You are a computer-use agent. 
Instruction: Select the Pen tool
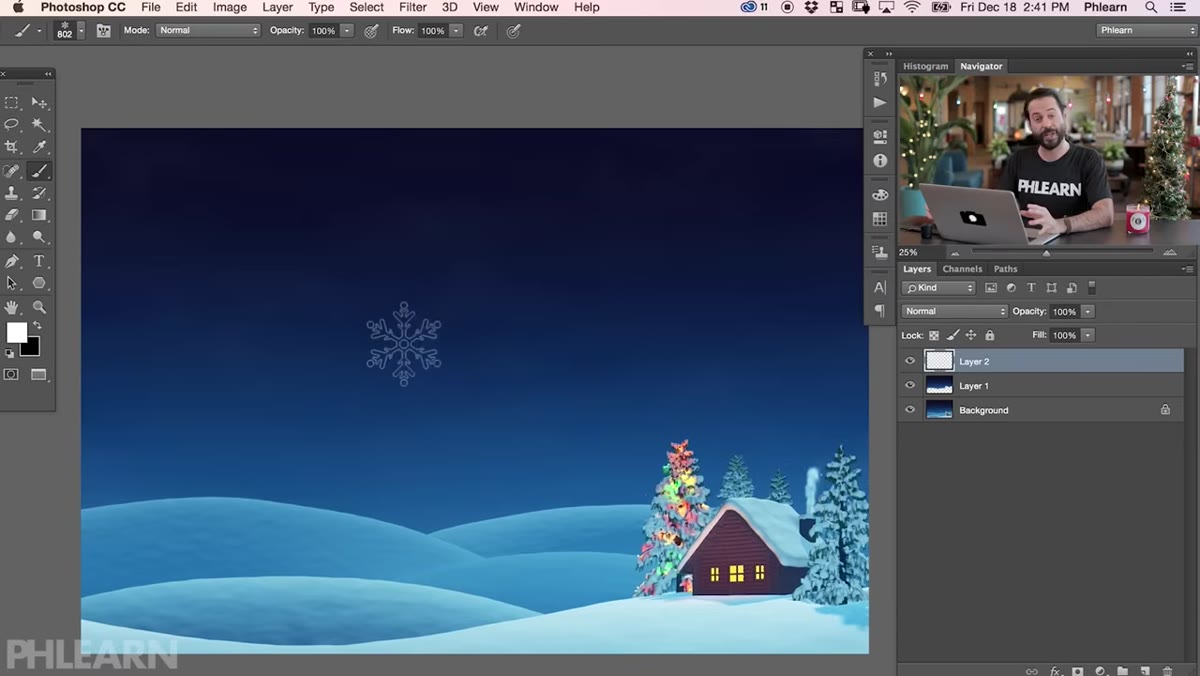click(12, 261)
